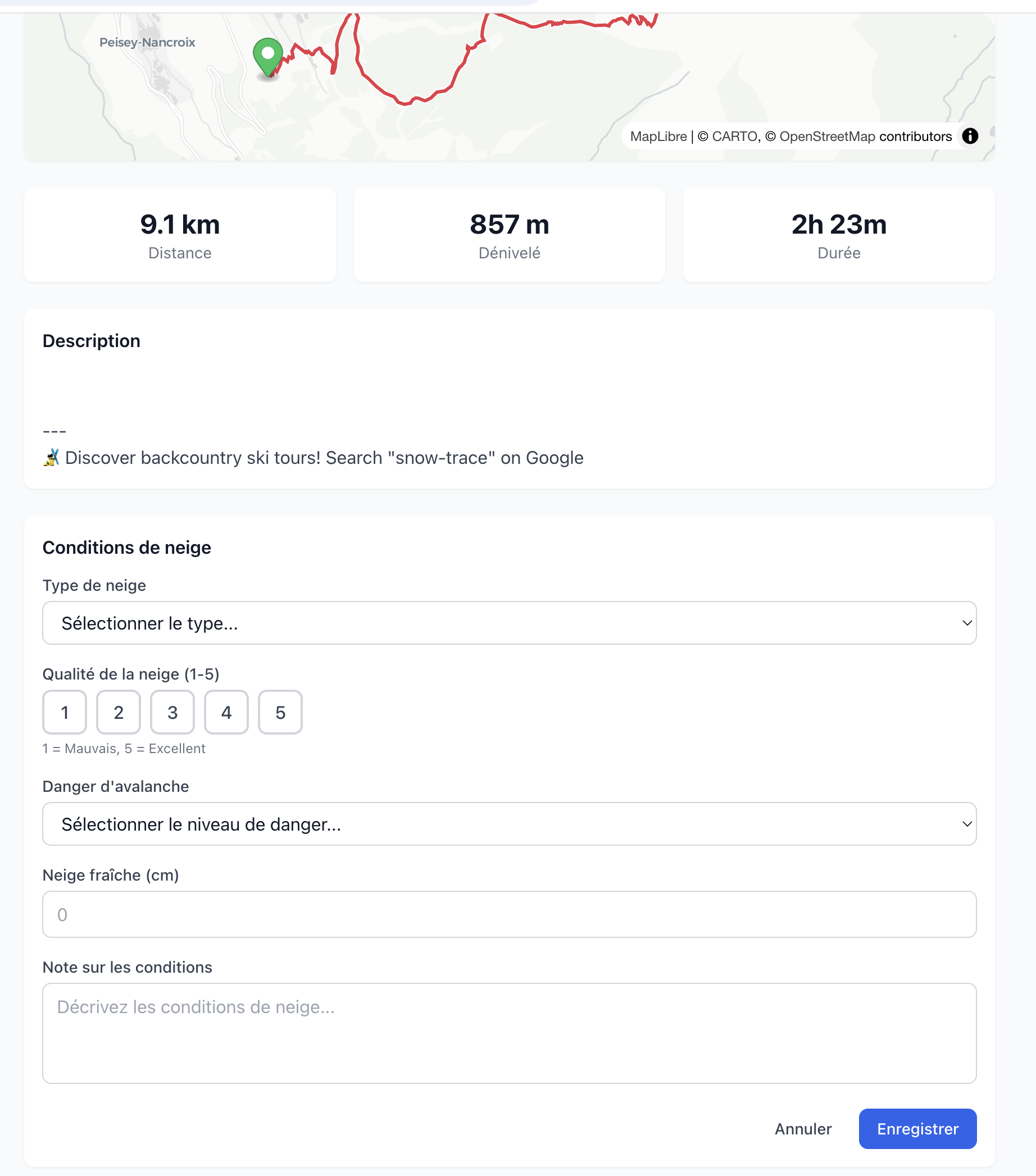
Task: Expand the Danger d'avalanche dropdown
Action: pyautogui.click(x=509, y=824)
